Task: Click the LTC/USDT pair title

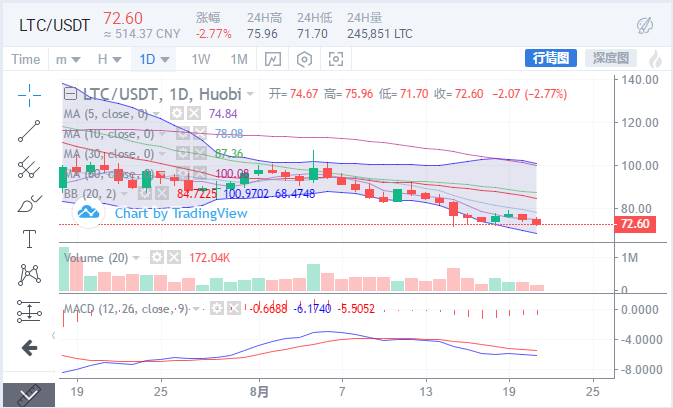Action: [55, 25]
